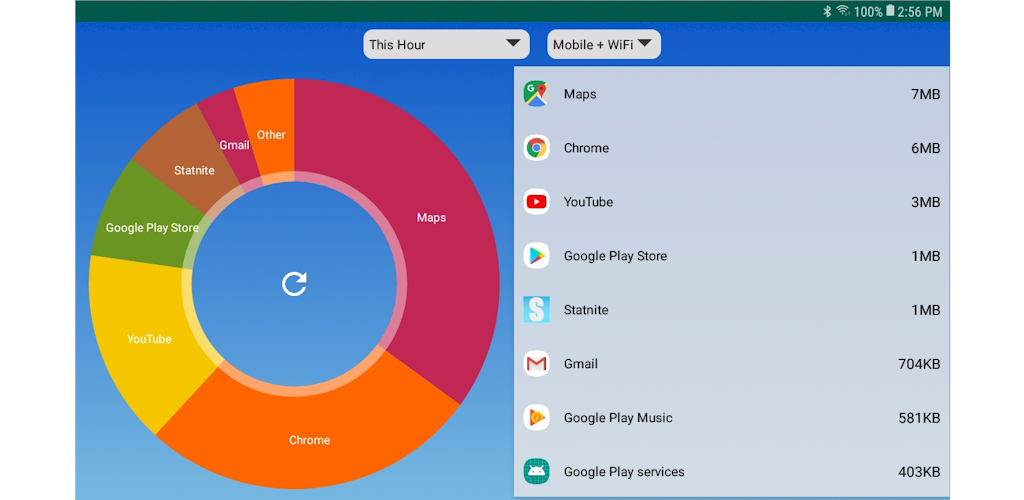Image resolution: width=1024 pixels, height=500 pixels.
Task: Click the 7MB usage value
Action: pyautogui.click(x=925, y=94)
